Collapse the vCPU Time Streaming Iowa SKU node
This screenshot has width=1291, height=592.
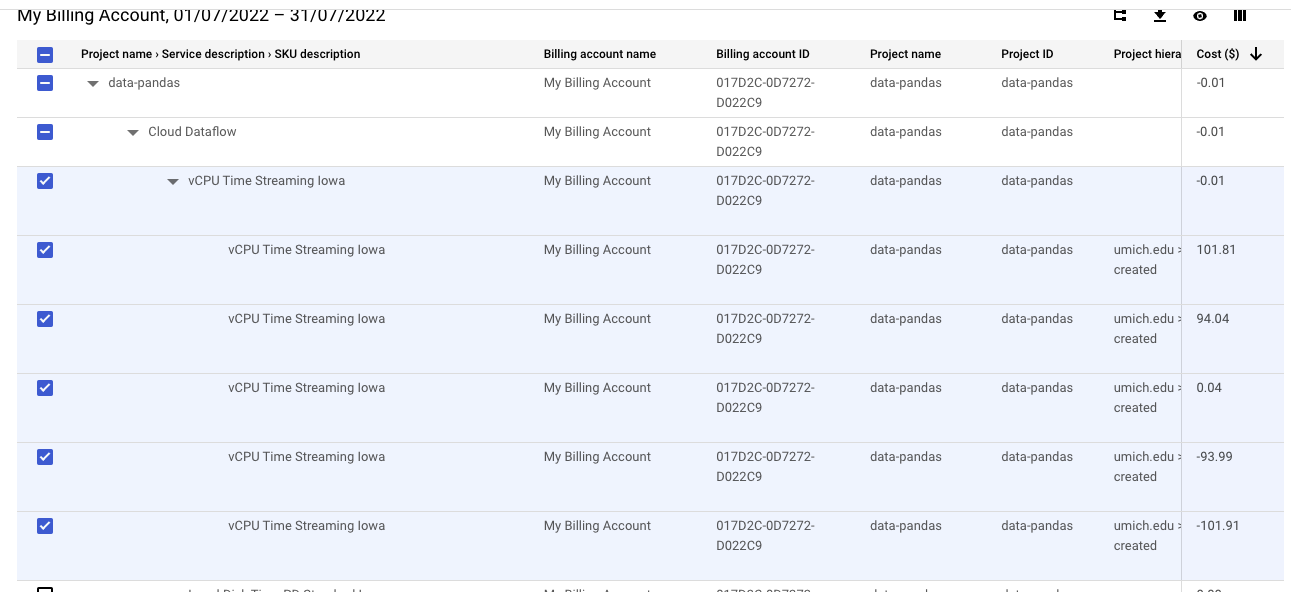(x=173, y=182)
